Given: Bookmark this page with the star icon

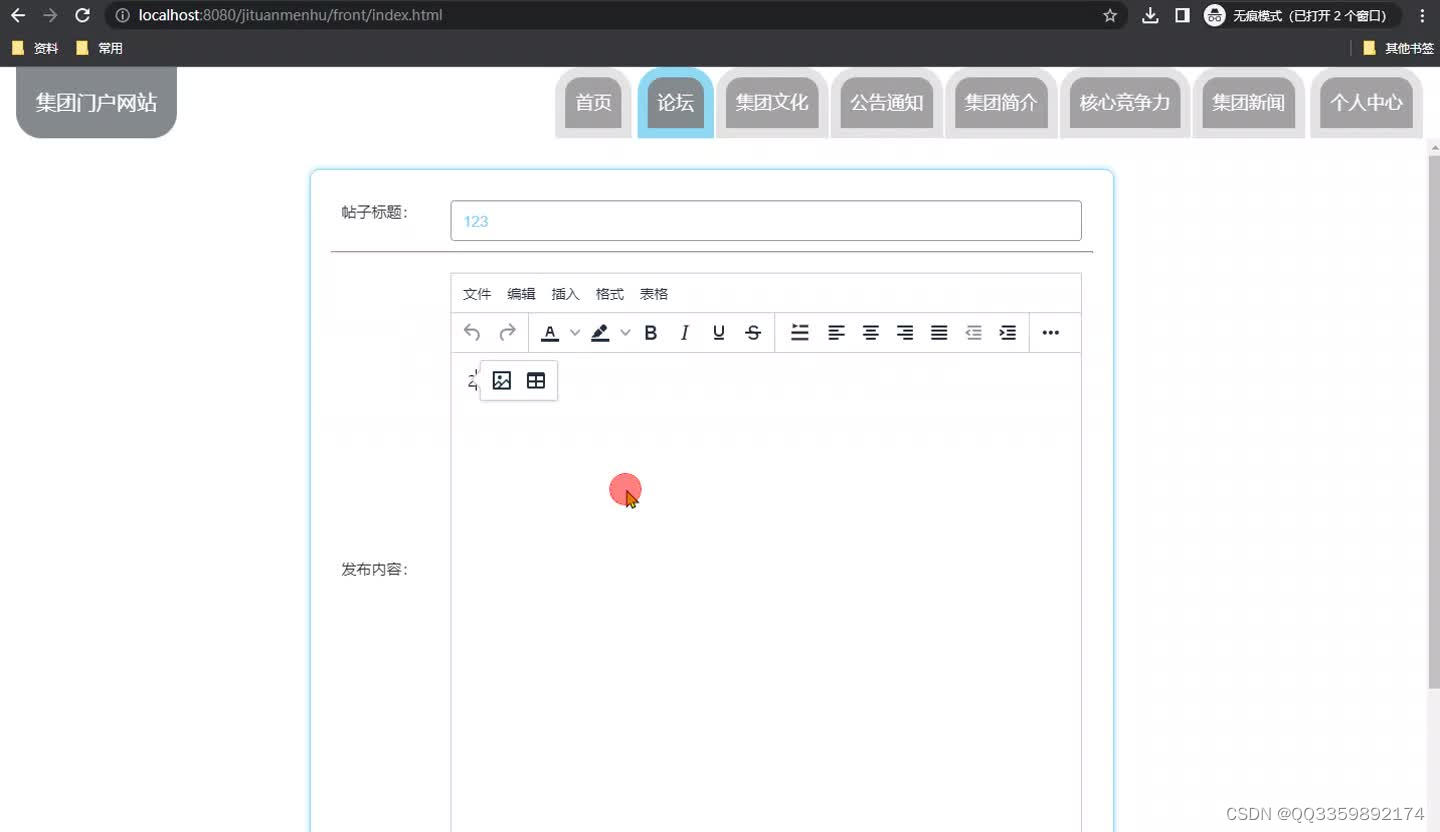Looking at the screenshot, I should point(1110,15).
